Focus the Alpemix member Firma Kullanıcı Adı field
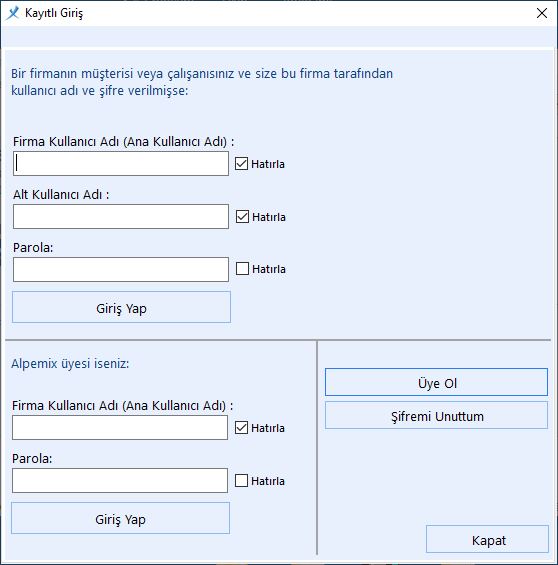The image size is (558, 565). click(120, 427)
